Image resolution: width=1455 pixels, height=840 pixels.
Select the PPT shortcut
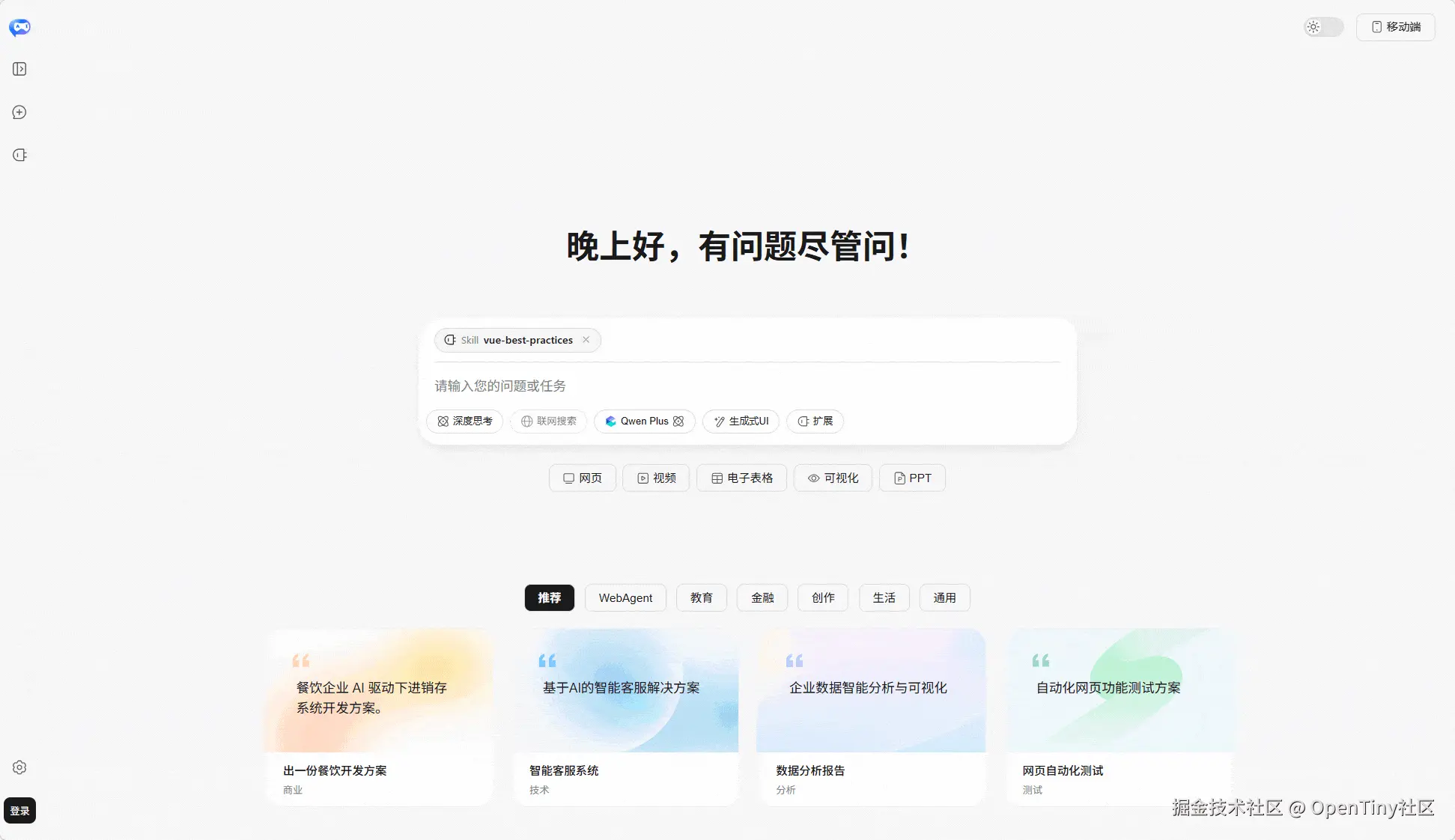pyautogui.click(x=912, y=478)
